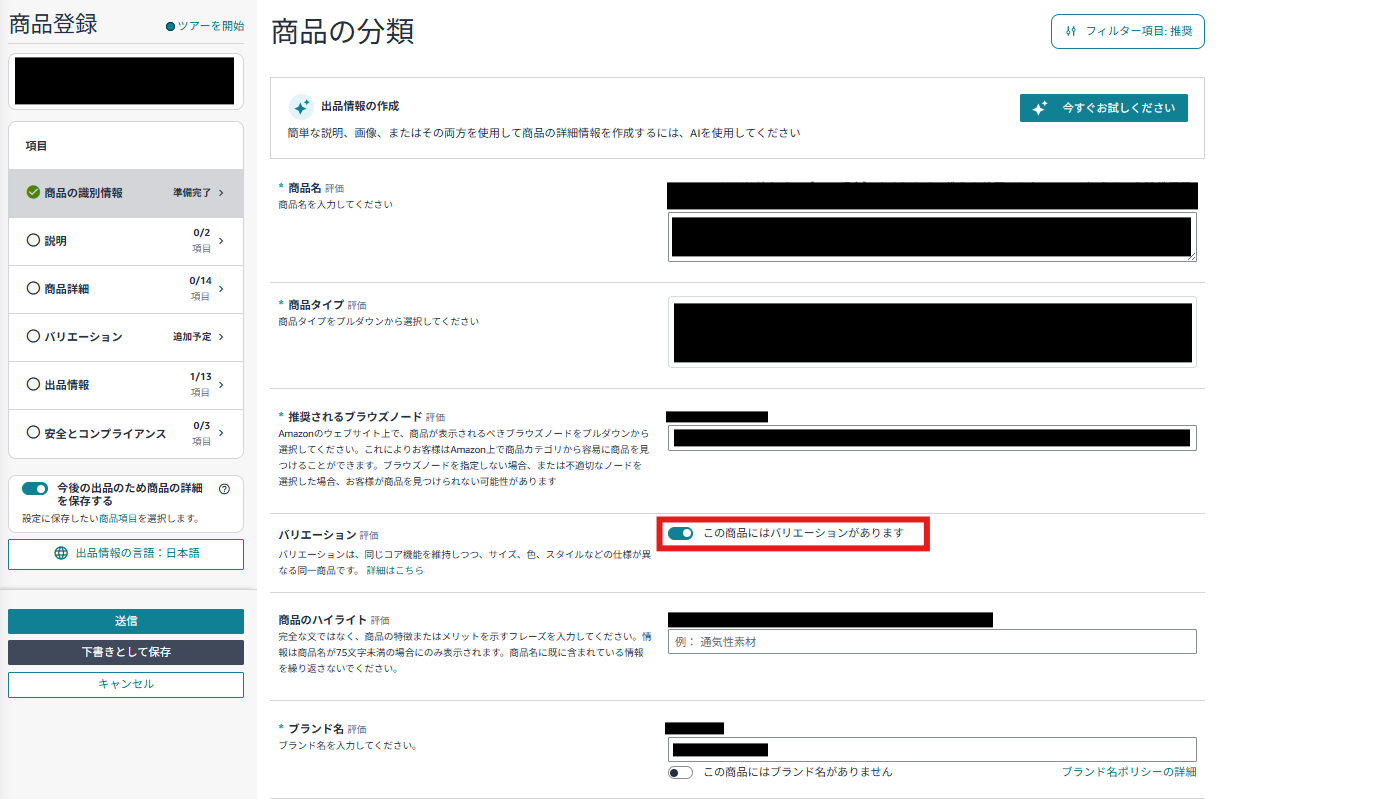This screenshot has width=1392, height=799.
Task: Open the ブランド名ポリシーの詳細 link
Action: pos(1129,772)
